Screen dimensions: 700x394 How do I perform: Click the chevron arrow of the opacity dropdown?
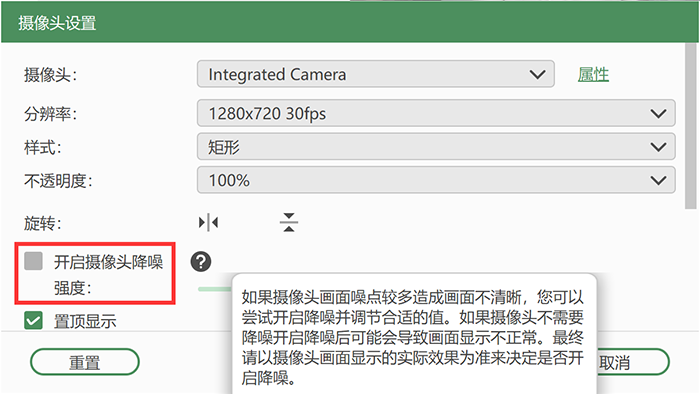pyautogui.click(x=658, y=181)
